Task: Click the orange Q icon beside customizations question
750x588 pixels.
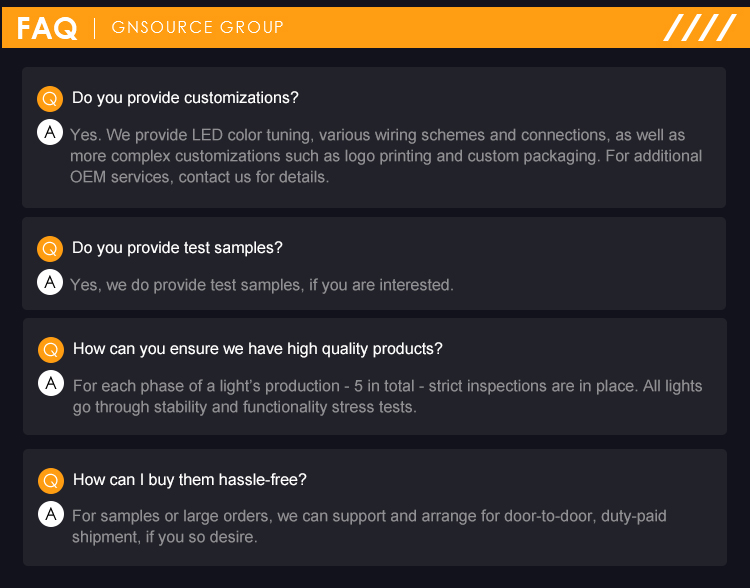Action: (50, 99)
